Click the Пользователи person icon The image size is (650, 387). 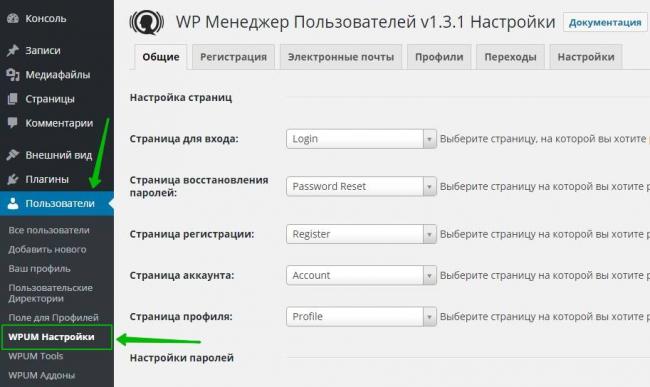[13, 203]
